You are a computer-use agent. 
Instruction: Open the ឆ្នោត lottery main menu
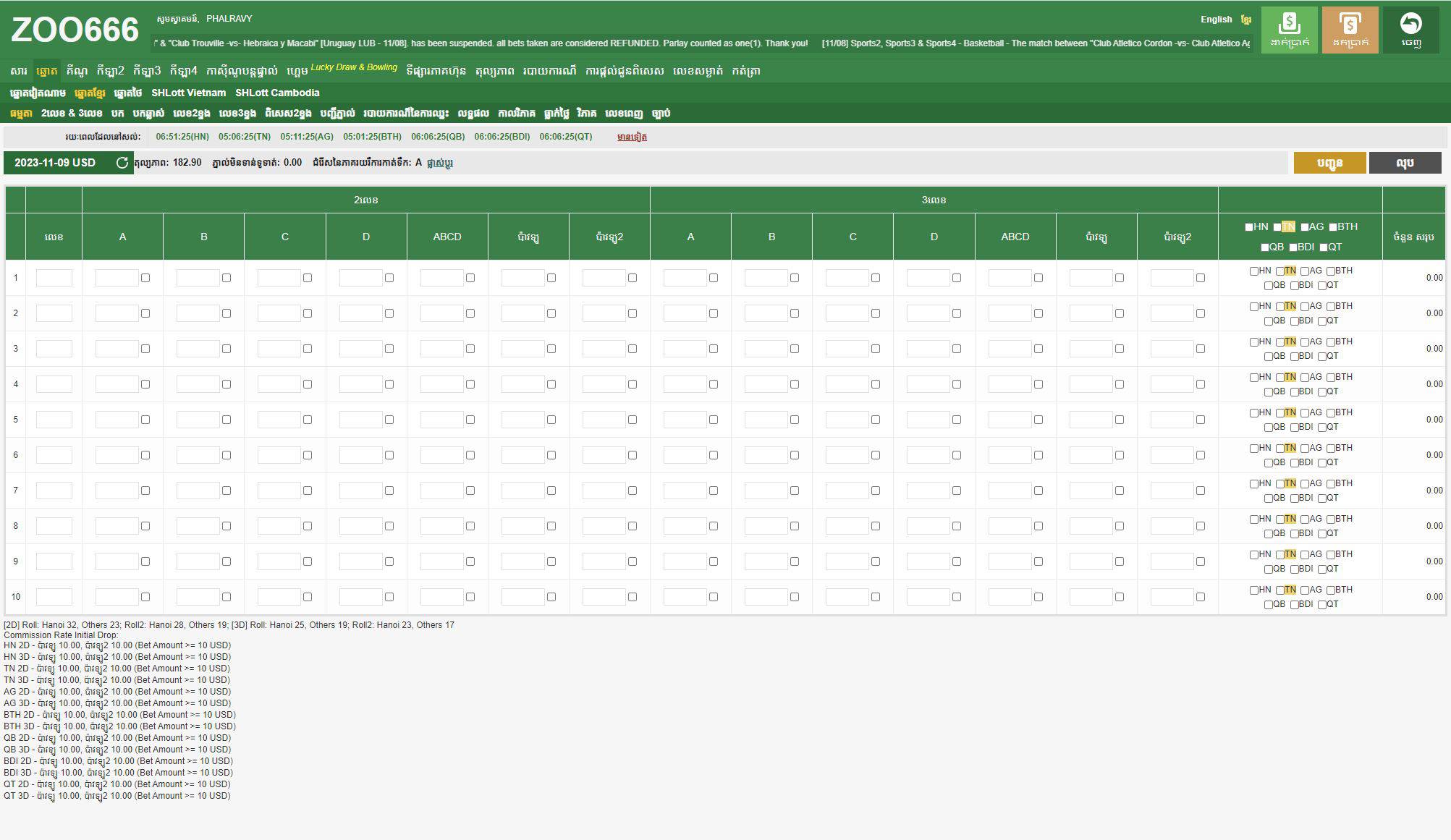tap(46, 71)
